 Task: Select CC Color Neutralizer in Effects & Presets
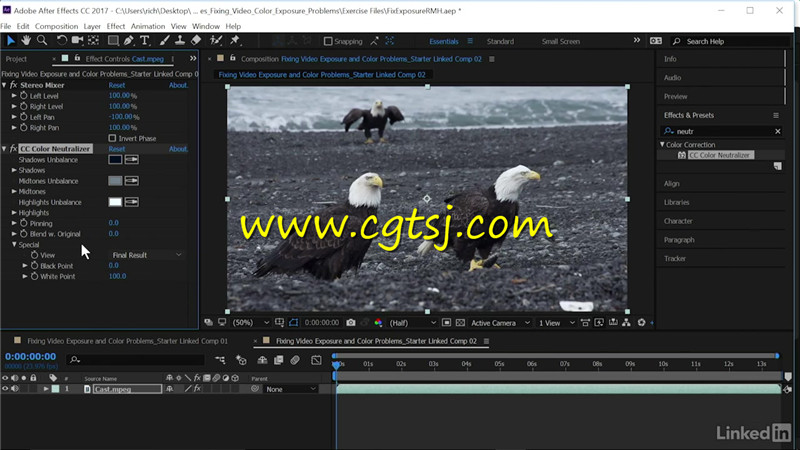(x=720, y=155)
